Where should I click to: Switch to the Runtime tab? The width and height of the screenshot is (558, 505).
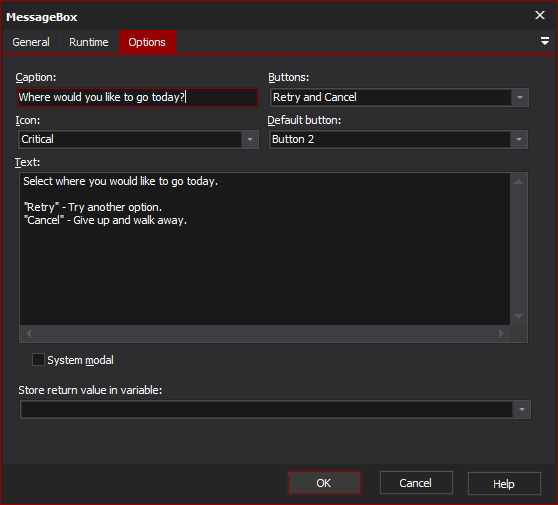point(89,42)
